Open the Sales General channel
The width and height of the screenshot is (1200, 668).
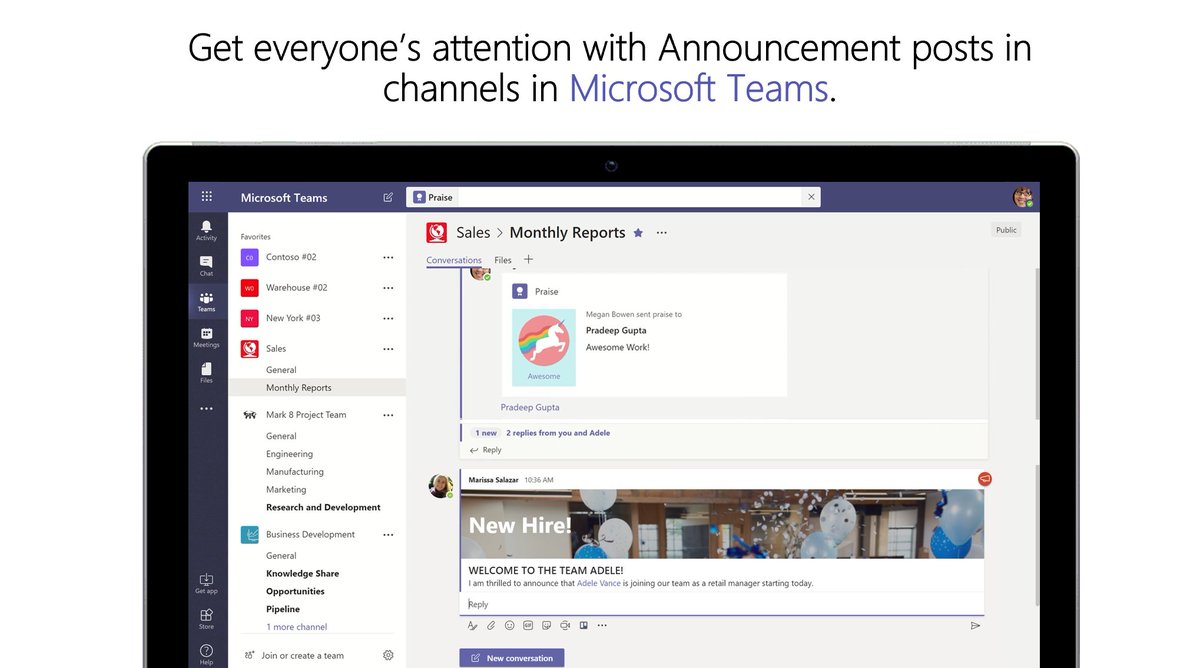(281, 370)
